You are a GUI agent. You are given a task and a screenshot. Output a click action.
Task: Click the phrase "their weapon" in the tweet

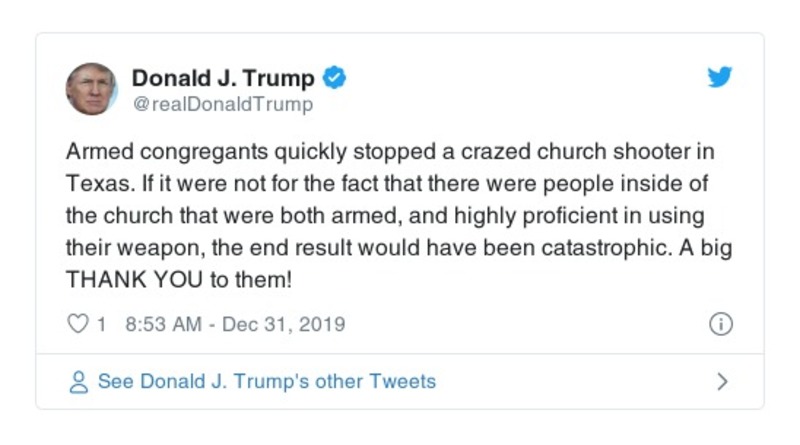(124, 247)
